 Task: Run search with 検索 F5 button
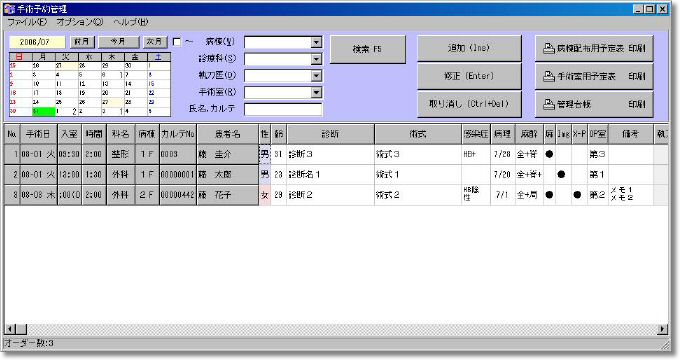(368, 49)
